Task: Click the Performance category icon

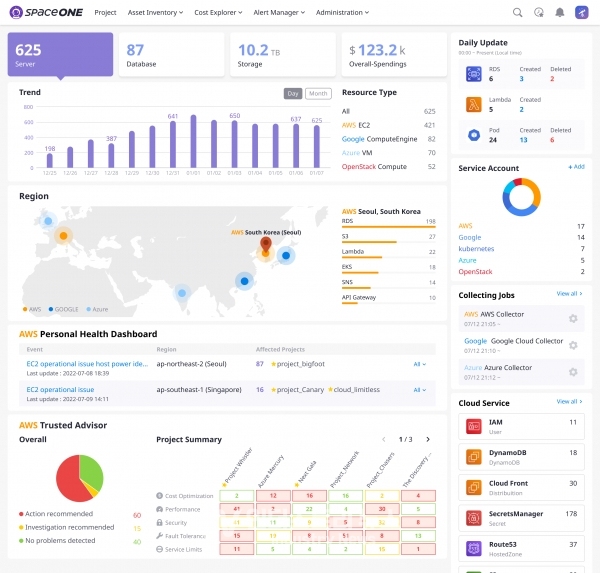Action: [160, 509]
